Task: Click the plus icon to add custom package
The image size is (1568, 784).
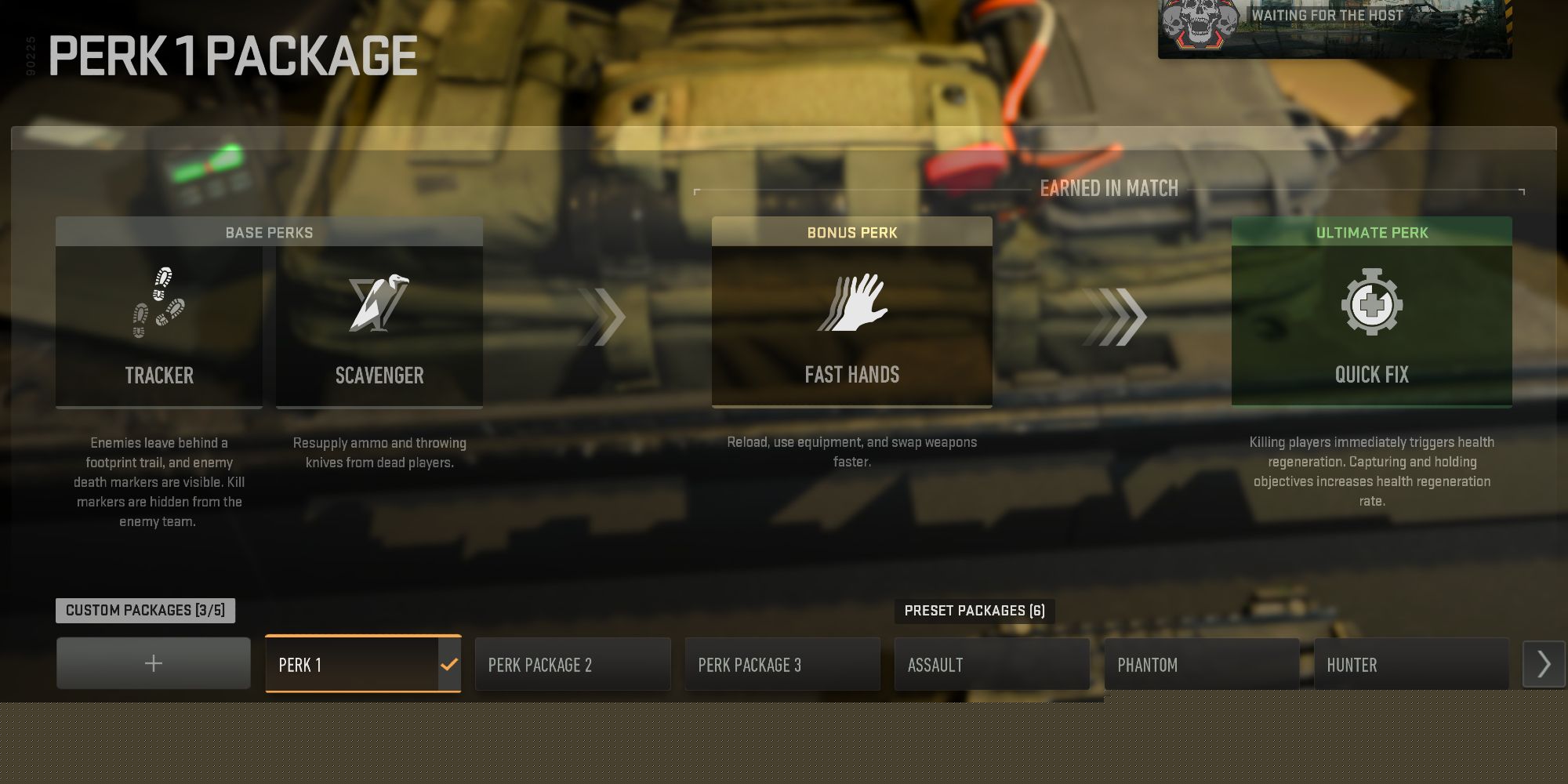Action: coord(154,663)
